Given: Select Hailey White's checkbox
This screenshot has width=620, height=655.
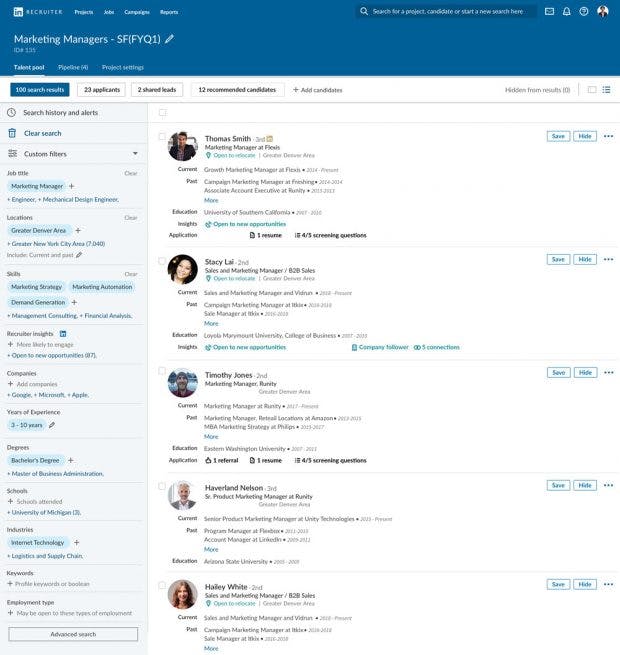Looking at the screenshot, I should (162, 585).
